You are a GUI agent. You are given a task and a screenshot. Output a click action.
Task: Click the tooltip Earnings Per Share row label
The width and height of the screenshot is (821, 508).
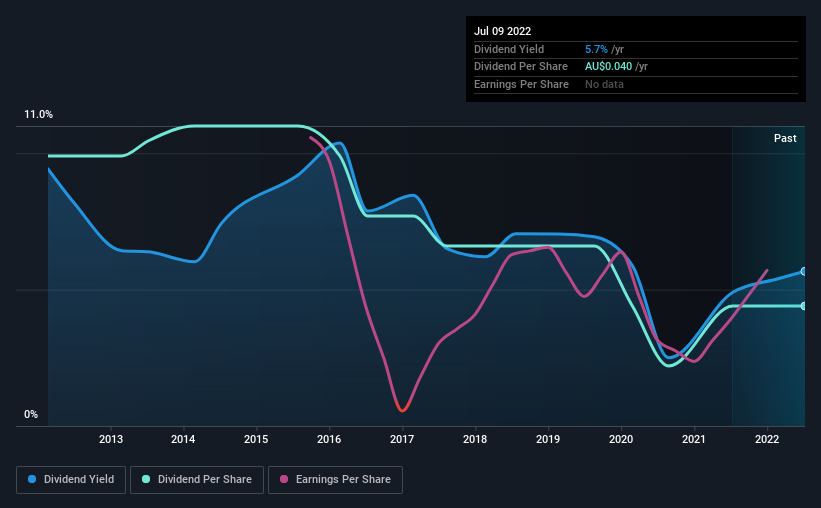(521, 84)
